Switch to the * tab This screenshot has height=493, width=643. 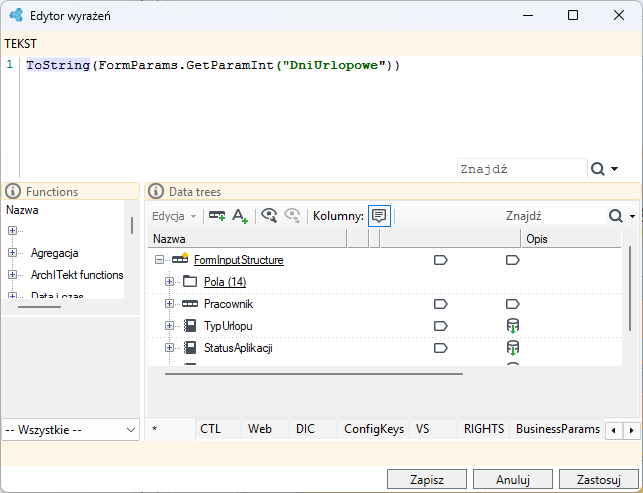[x=170, y=429]
